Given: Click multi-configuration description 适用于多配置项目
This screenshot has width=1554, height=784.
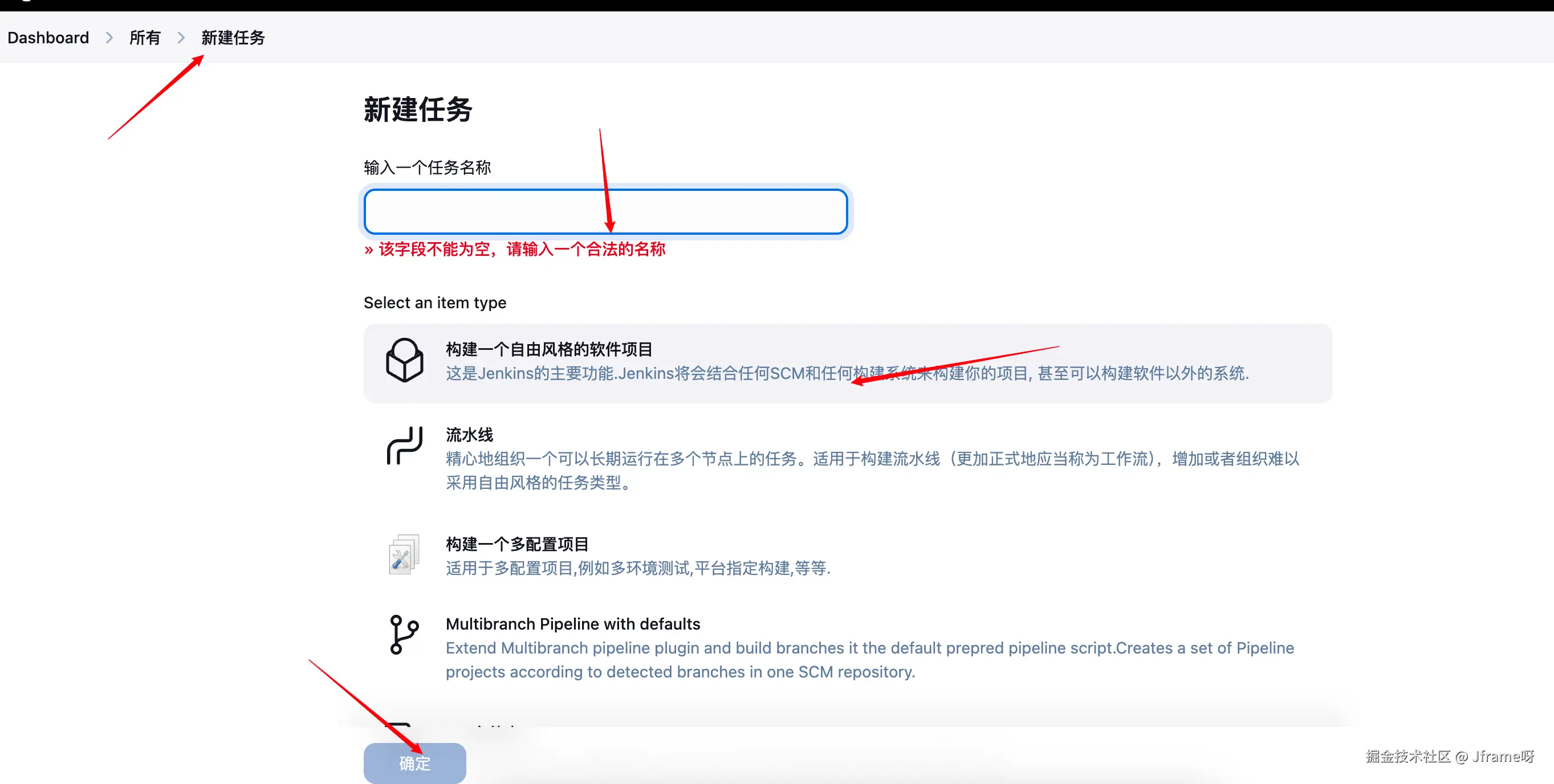Looking at the screenshot, I should 638,568.
